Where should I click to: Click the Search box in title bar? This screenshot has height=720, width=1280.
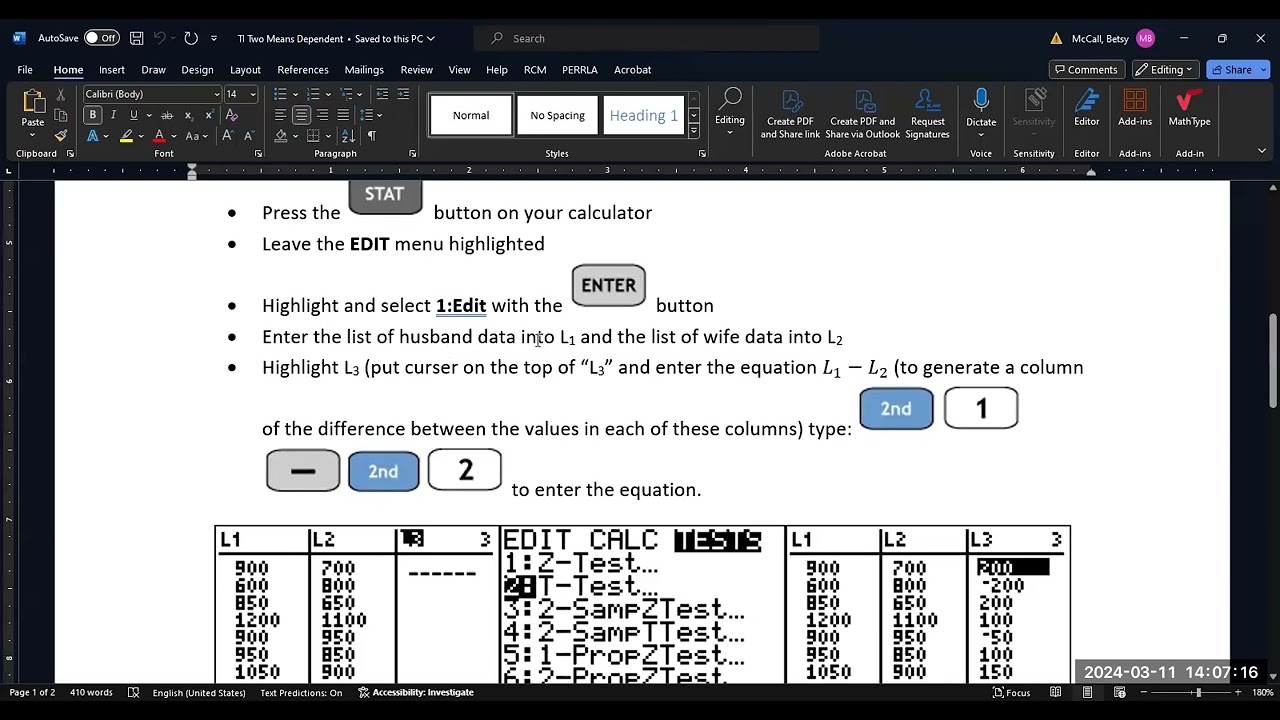click(x=648, y=38)
